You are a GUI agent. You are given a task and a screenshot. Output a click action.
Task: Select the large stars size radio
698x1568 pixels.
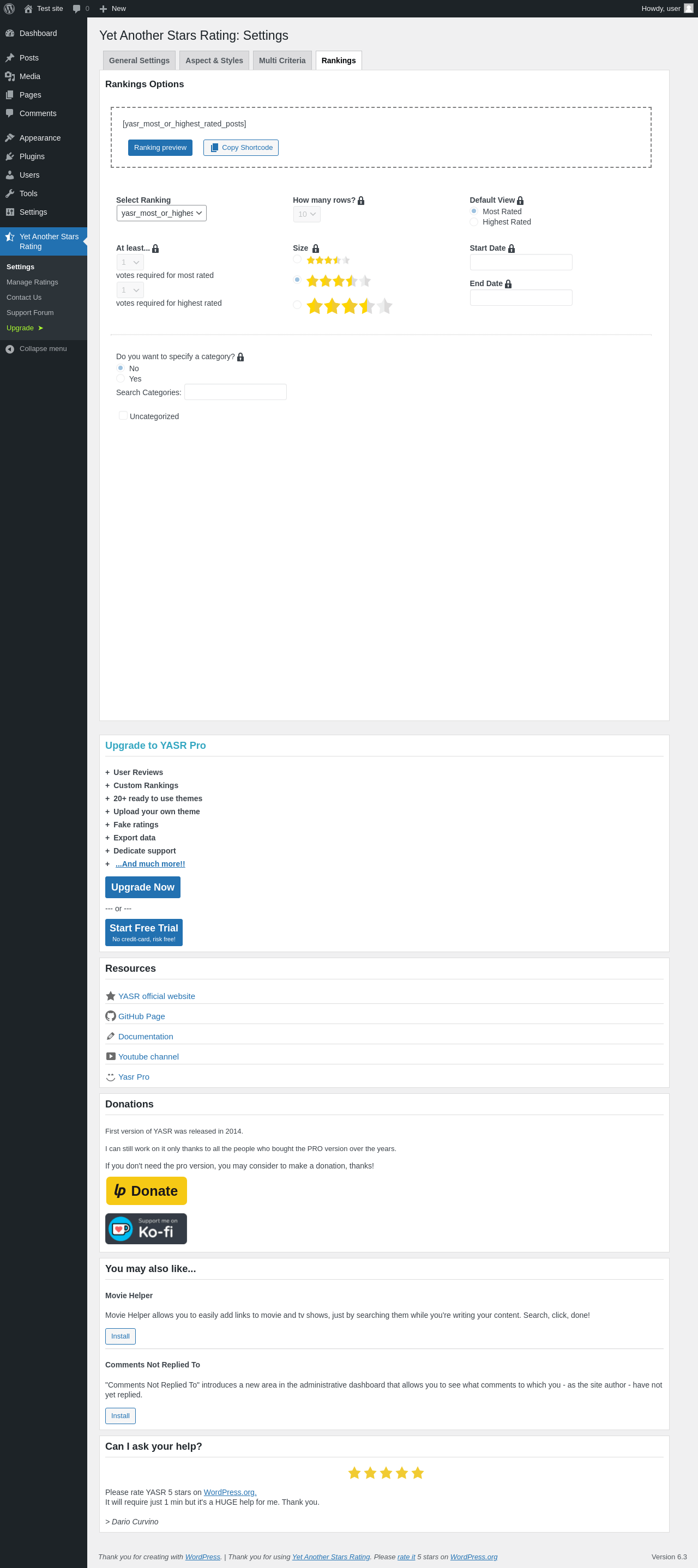click(x=297, y=304)
